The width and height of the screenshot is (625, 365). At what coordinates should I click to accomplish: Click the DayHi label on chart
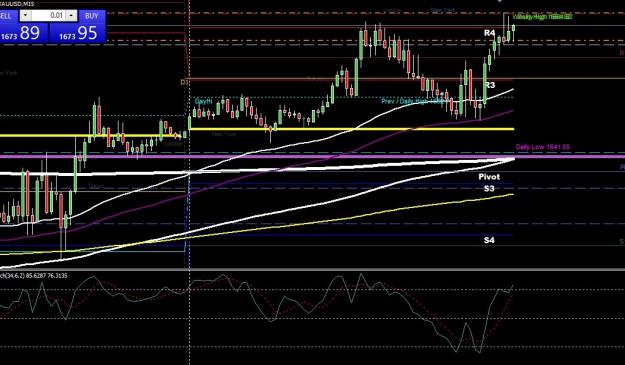click(203, 102)
